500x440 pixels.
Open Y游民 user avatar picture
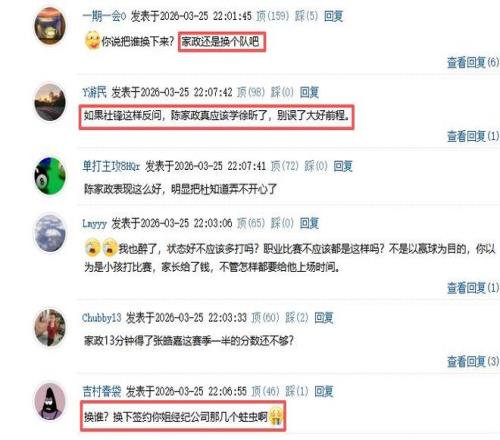(50, 102)
